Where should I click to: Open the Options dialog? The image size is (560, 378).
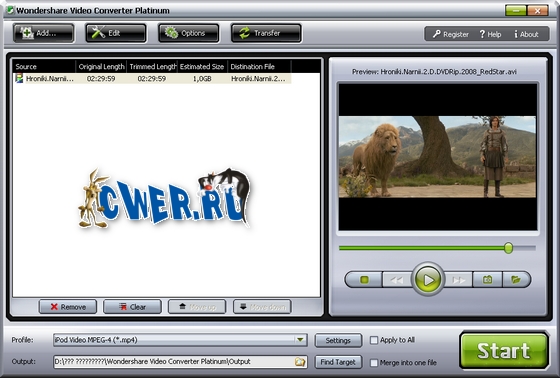[x=189, y=33]
